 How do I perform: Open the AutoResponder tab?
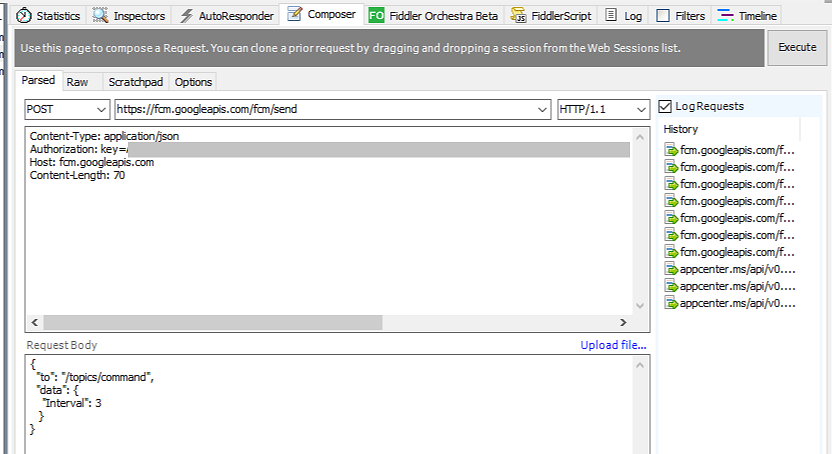(227, 15)
